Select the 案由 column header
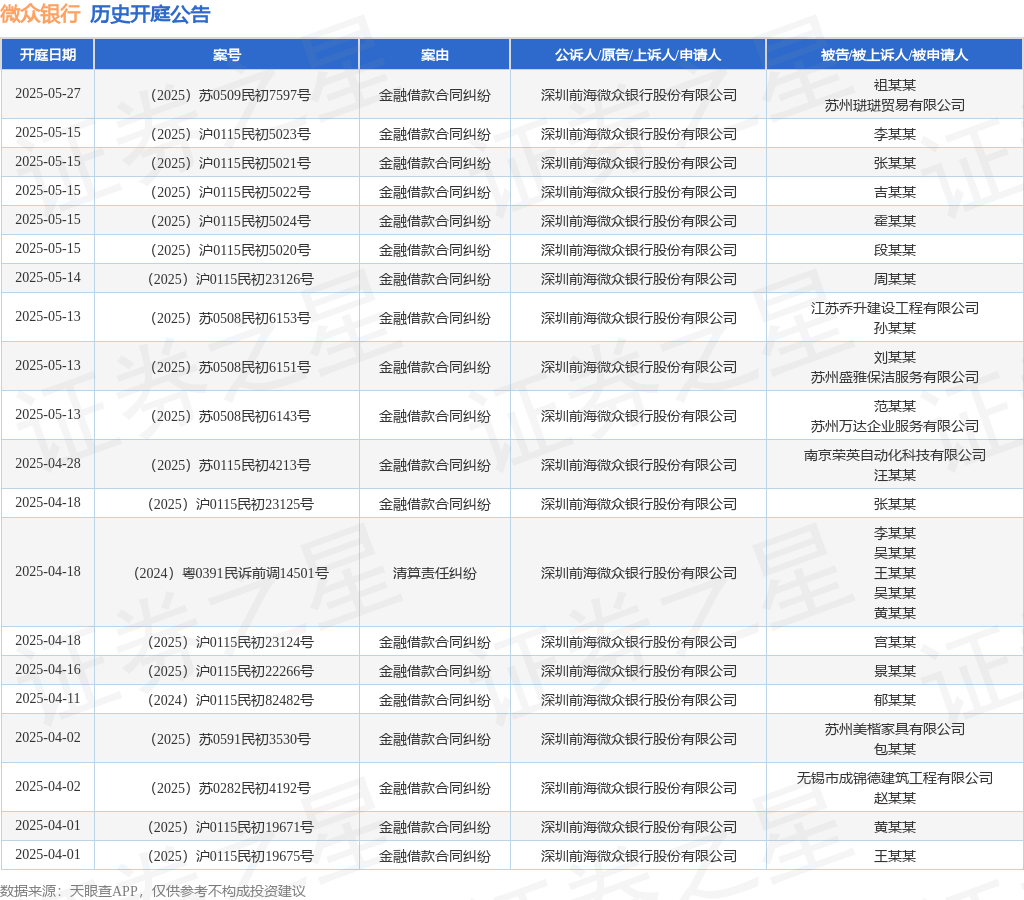1024x900 pixels. (434, 54)
